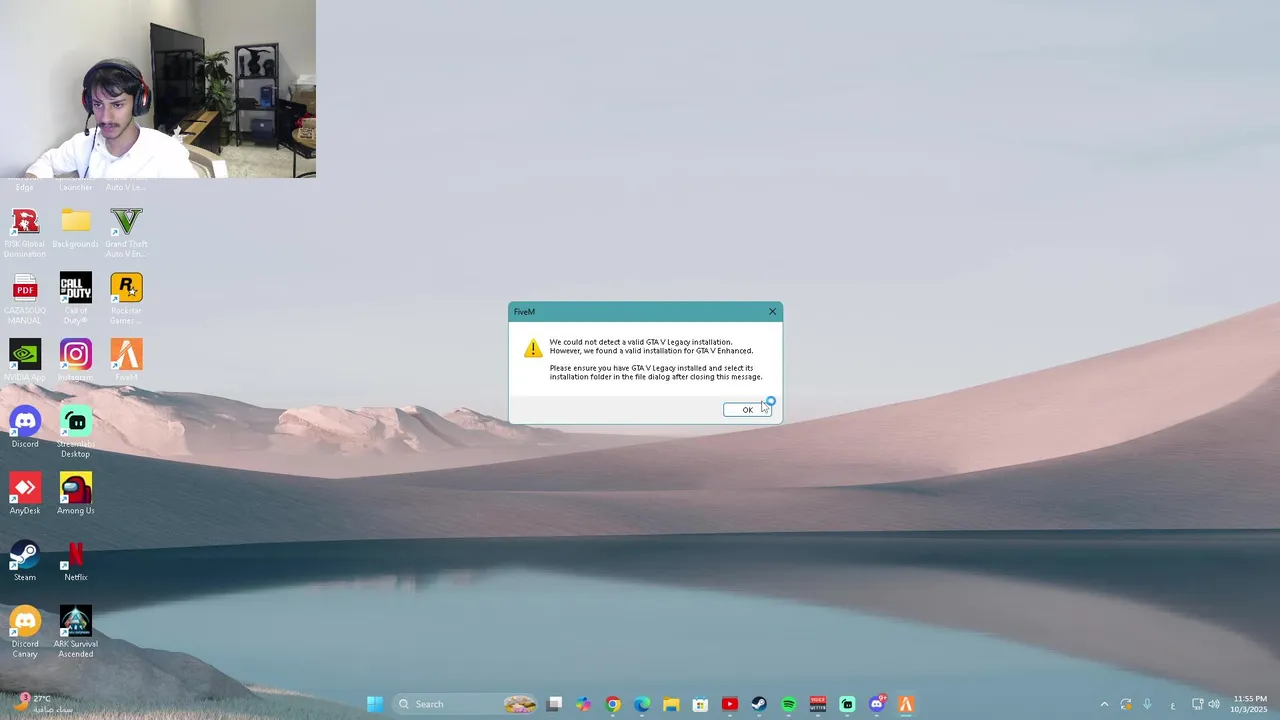Viewport: 1280px width, 720px height.
Task: Open the Windows Start menu
Action: point(375,704)
